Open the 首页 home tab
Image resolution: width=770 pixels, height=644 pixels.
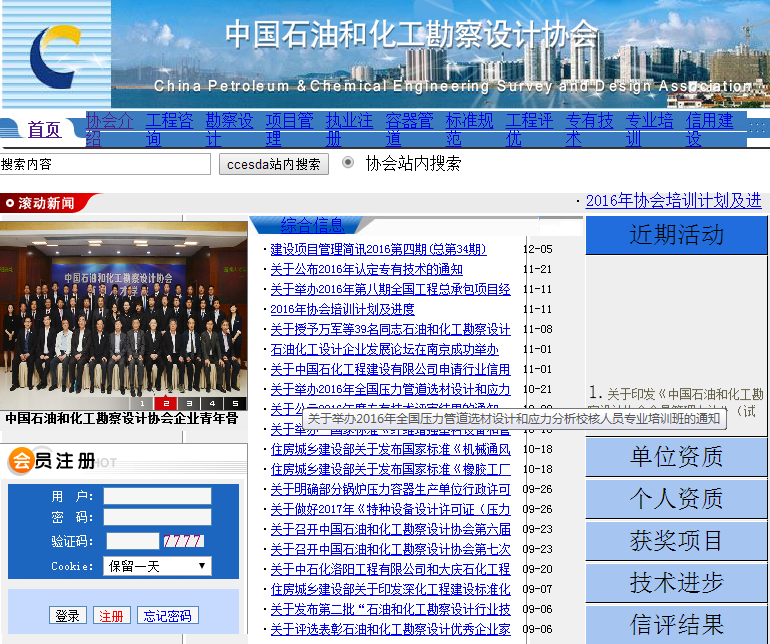pyautogui.click(x=44, y=130)
